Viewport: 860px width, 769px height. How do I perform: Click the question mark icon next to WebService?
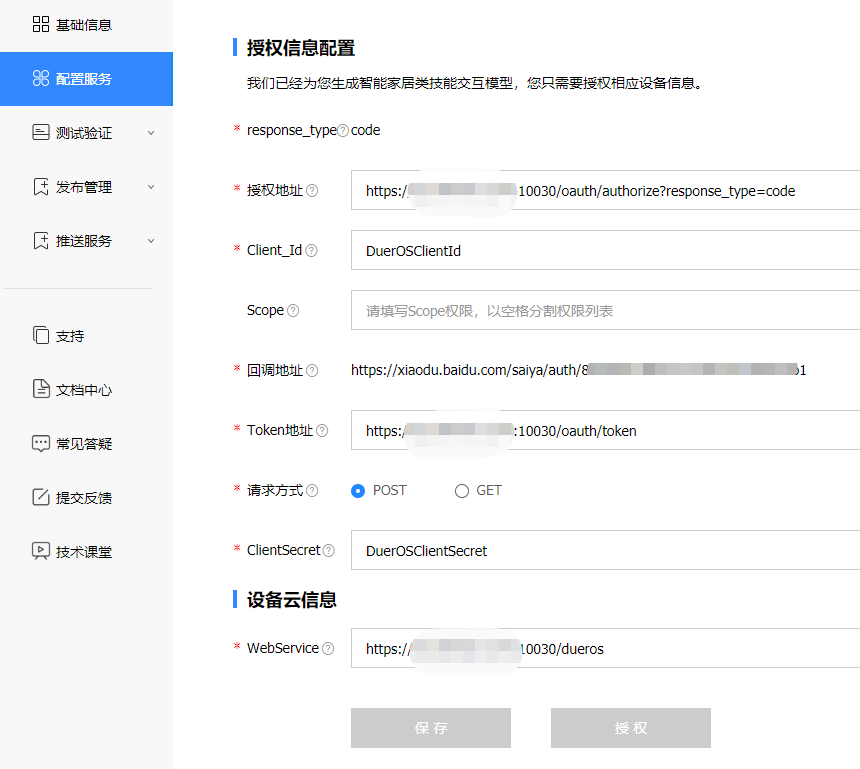tap(330, 648)
